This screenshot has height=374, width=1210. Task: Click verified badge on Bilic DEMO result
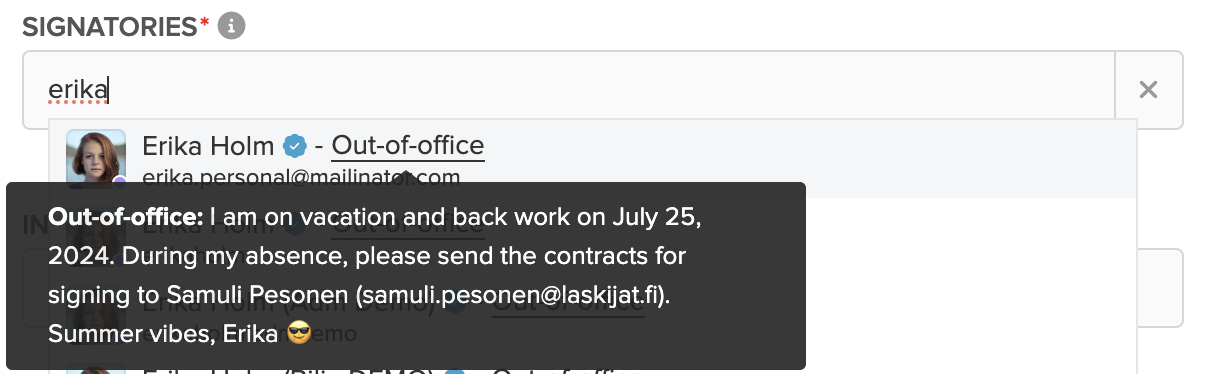455,372
